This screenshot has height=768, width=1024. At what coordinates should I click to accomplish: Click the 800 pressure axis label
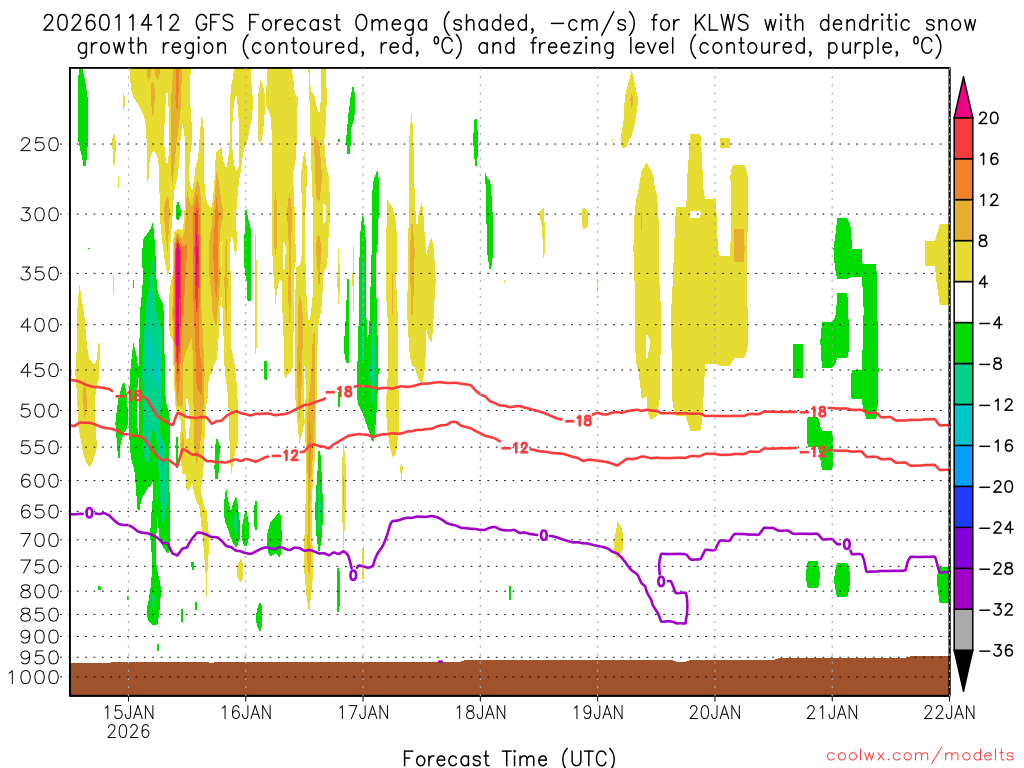click(40, 592)
